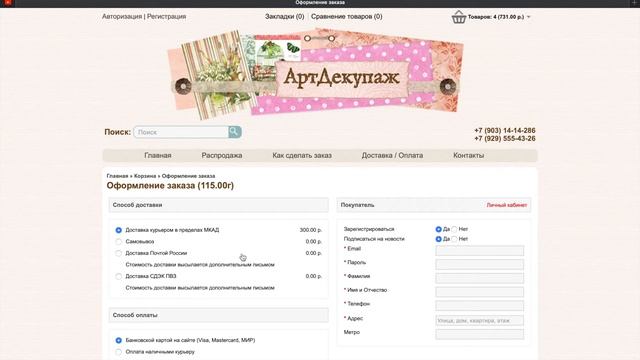The height and width of the screenshot is (360, 640).
Task: Expand the cart dropdown arrow
Action: (529, 17)
